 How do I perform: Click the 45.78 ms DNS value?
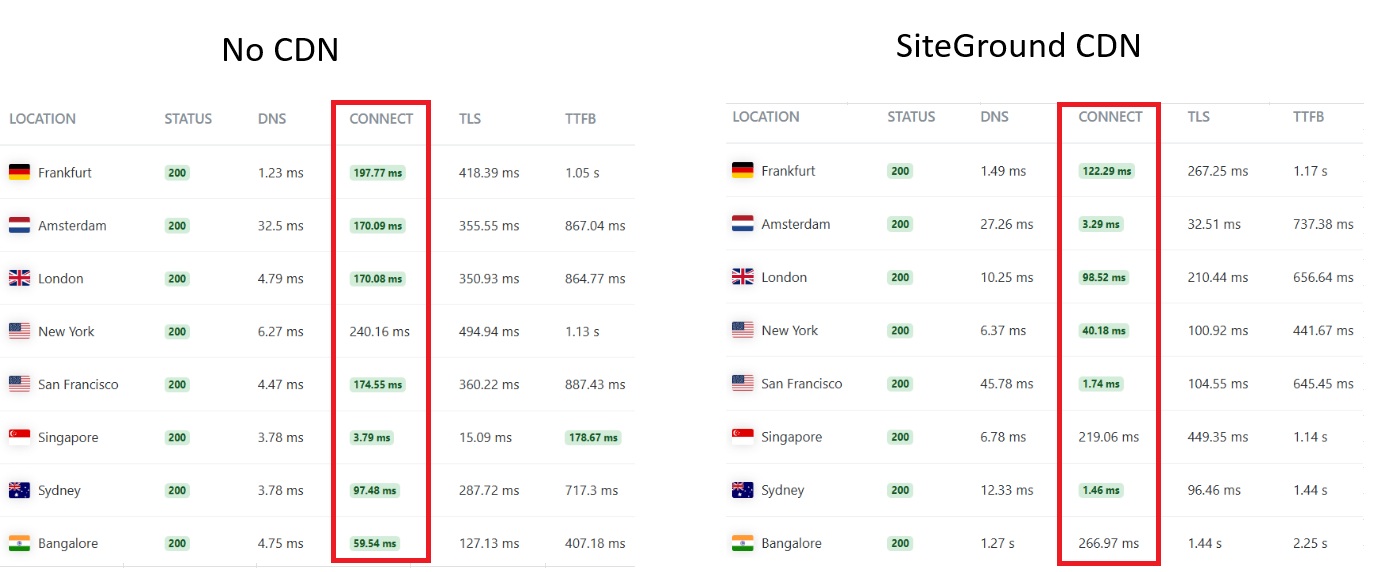click(1007, 383)
